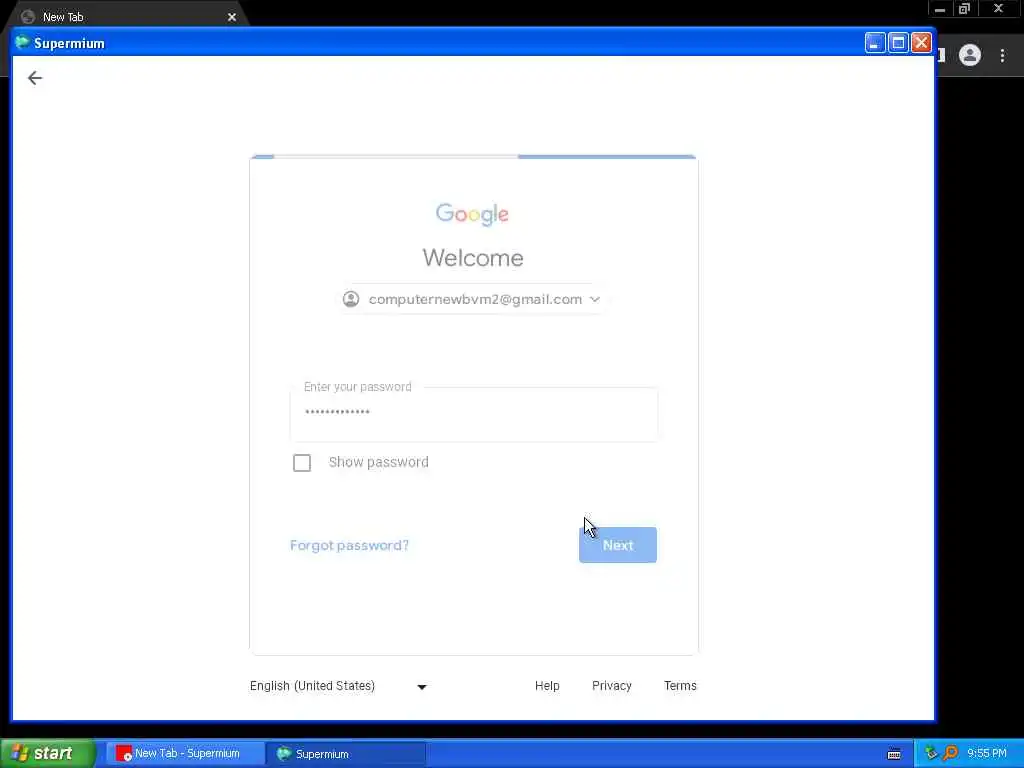1024x768 pixels.
Task: Click the Google logo
Action: [x=472, y=214]
